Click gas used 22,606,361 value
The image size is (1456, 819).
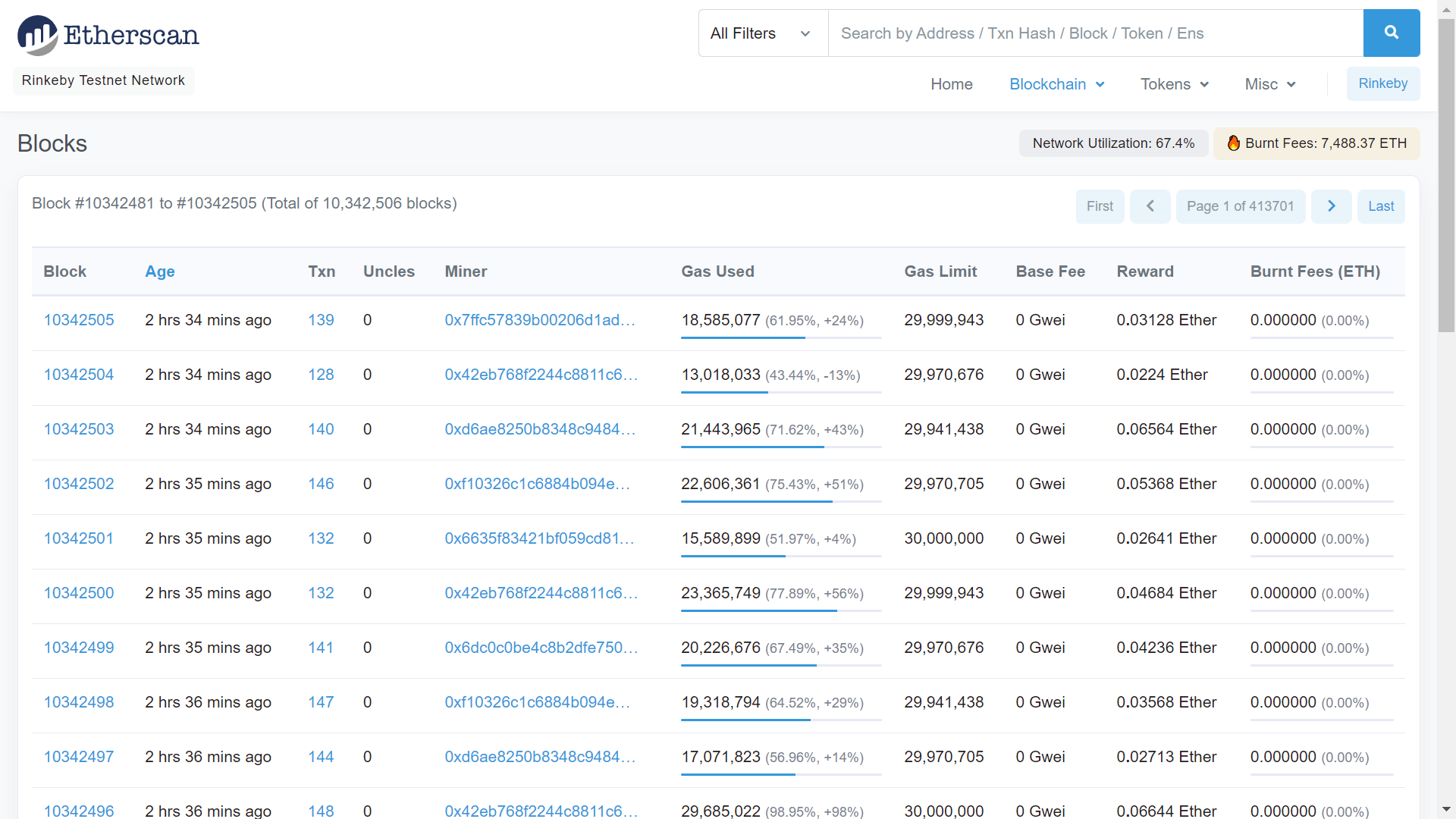point(720,484)
